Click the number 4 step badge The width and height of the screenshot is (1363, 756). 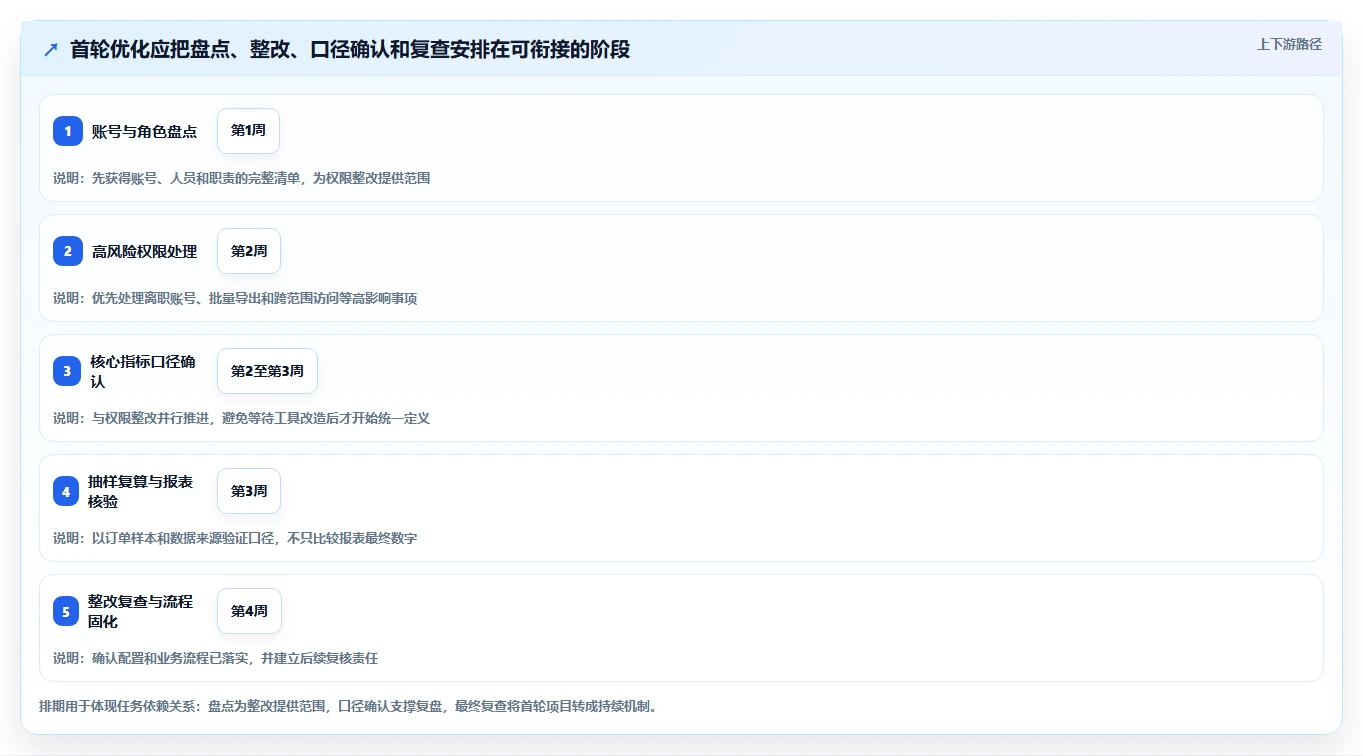coord(66,491)
